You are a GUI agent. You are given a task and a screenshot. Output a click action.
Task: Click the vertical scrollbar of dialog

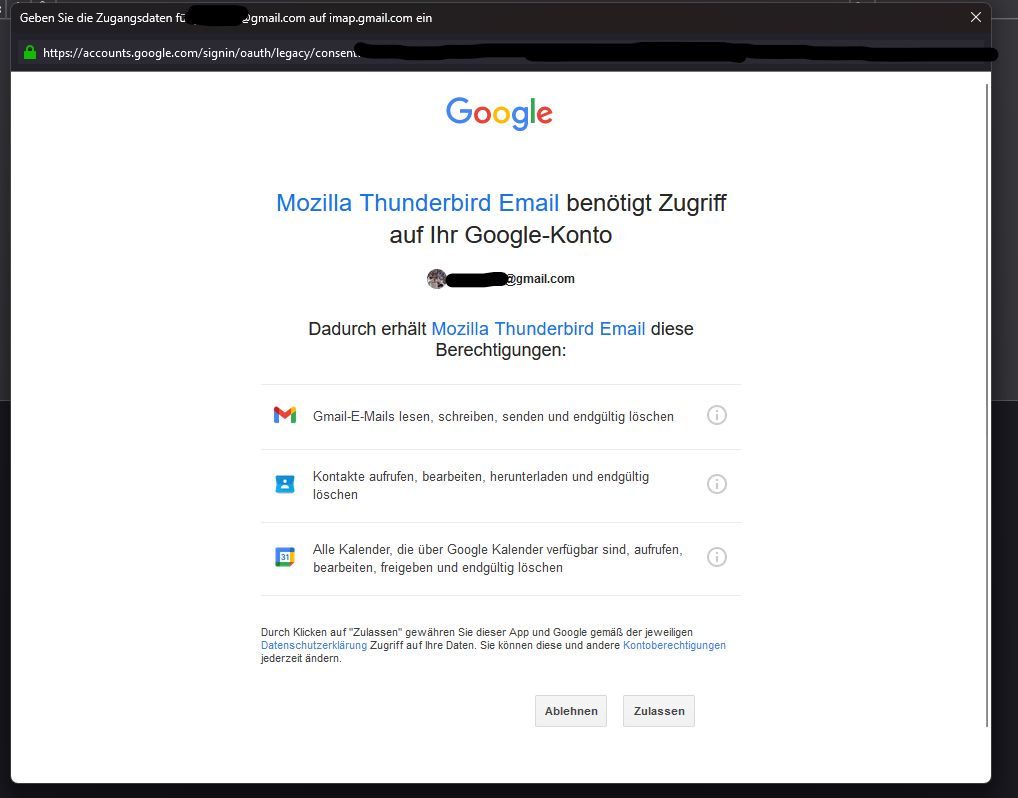point(987,405)
